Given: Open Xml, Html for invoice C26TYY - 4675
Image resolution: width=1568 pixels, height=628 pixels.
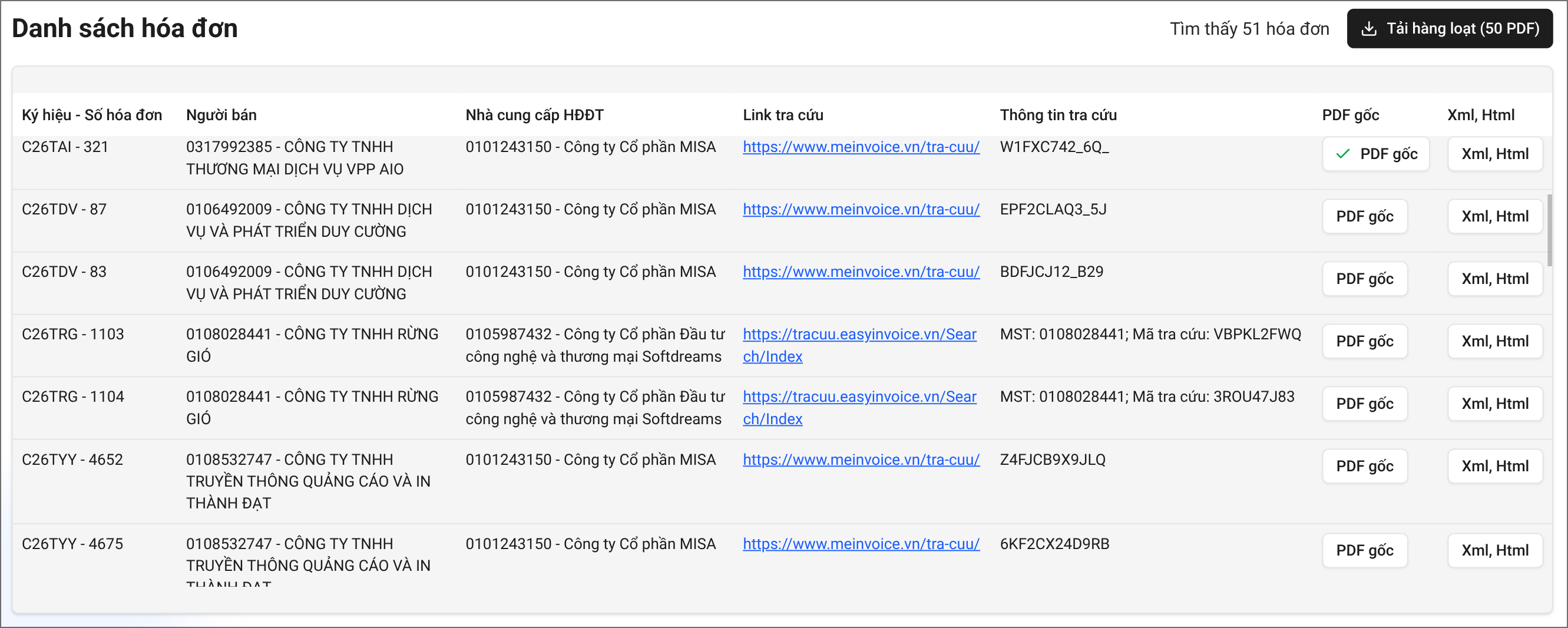Looking at the screenshot, I should point(1494,550).
